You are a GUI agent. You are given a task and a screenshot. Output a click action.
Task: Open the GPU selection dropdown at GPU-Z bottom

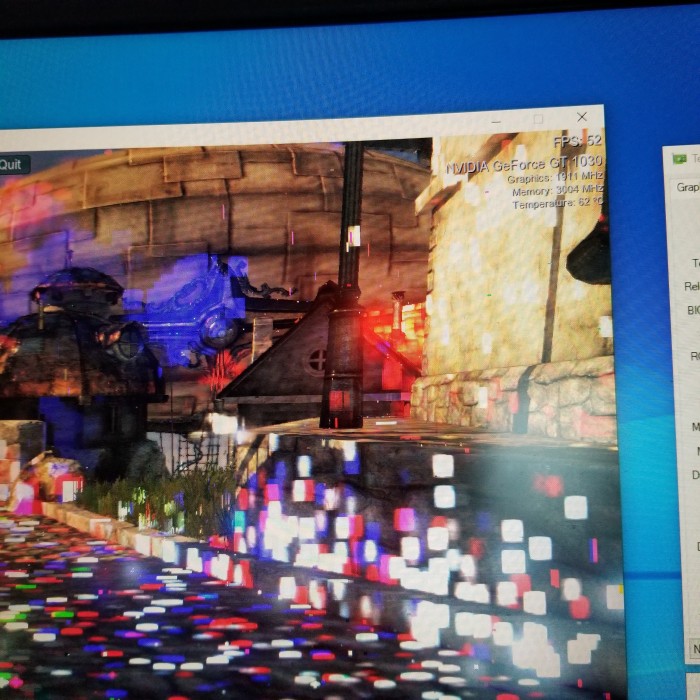coord(695,648)
